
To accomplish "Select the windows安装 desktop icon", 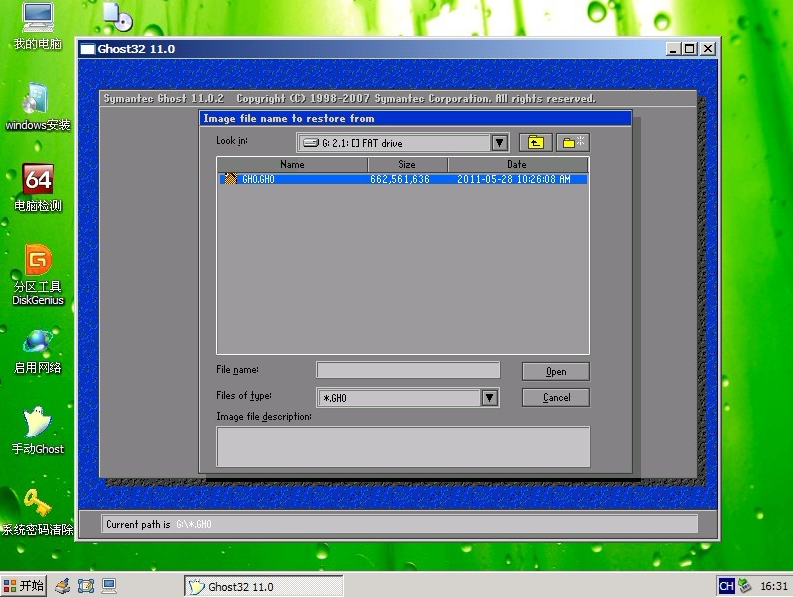I will (x=37, y=107).
